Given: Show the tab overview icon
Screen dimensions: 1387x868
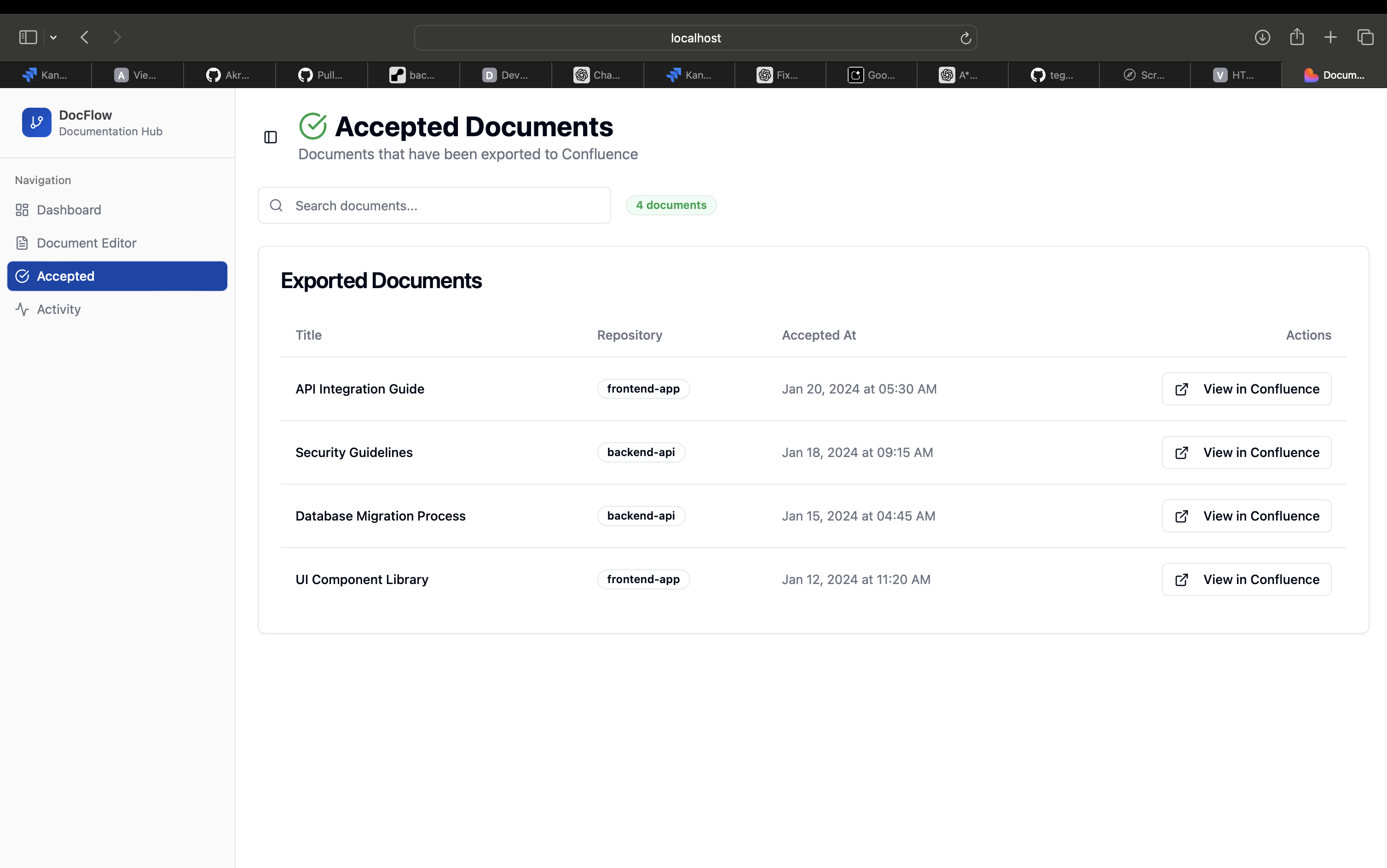Looking at the screenshot, I should pyautogui.click(x=1365, y=37).
